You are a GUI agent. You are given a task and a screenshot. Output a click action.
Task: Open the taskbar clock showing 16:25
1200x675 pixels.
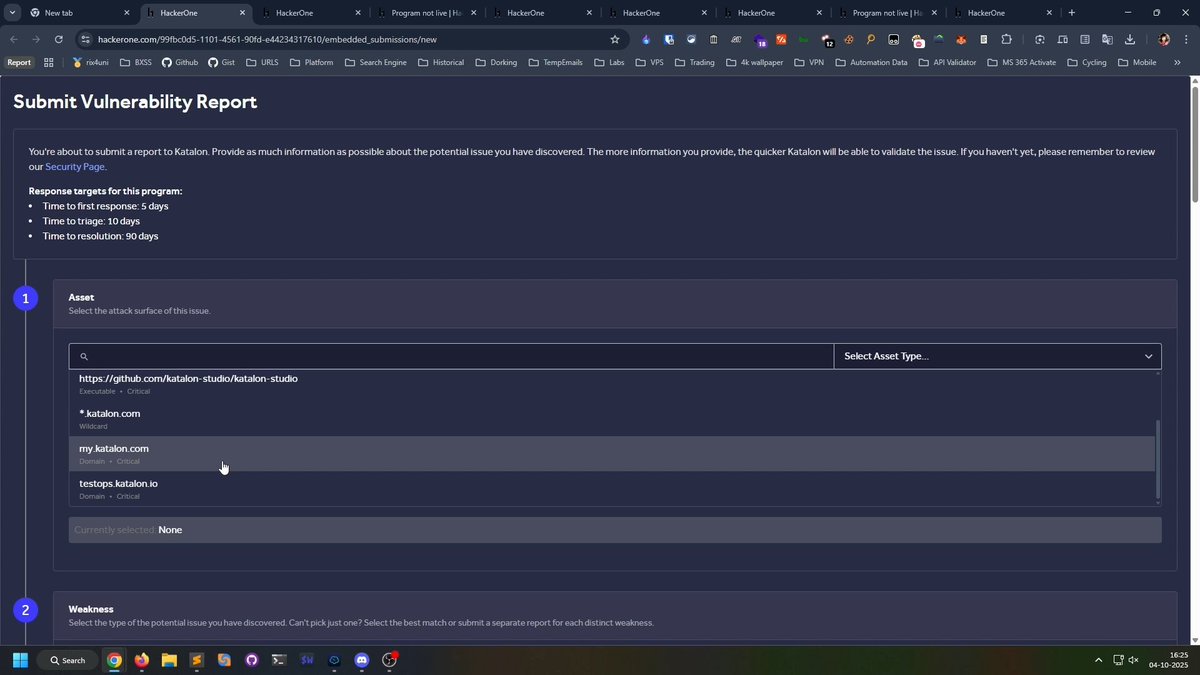click(x=1167, y=660)
